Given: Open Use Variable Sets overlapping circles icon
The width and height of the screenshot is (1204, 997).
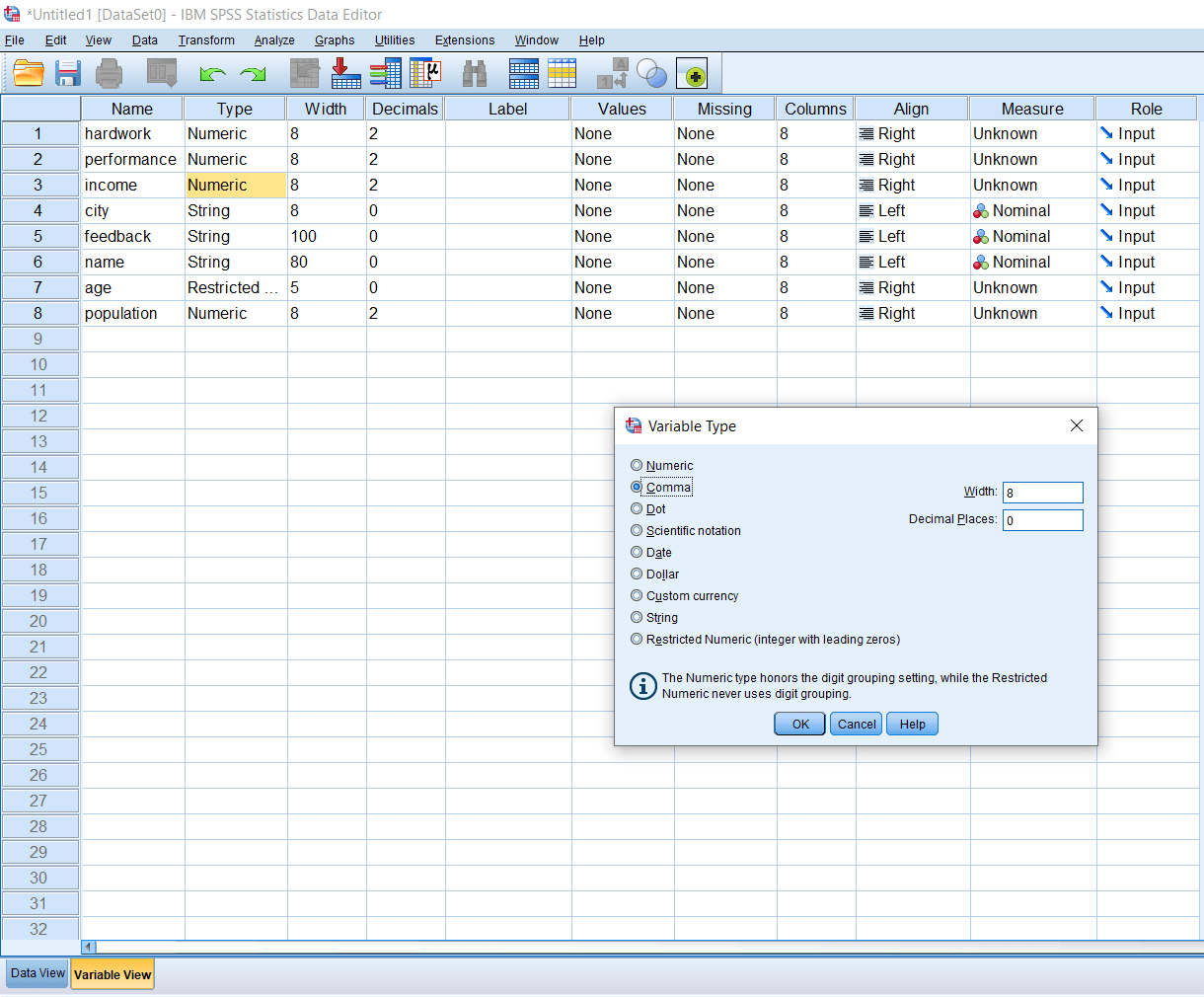Looking at the screenshot, I should coord(651,73).
